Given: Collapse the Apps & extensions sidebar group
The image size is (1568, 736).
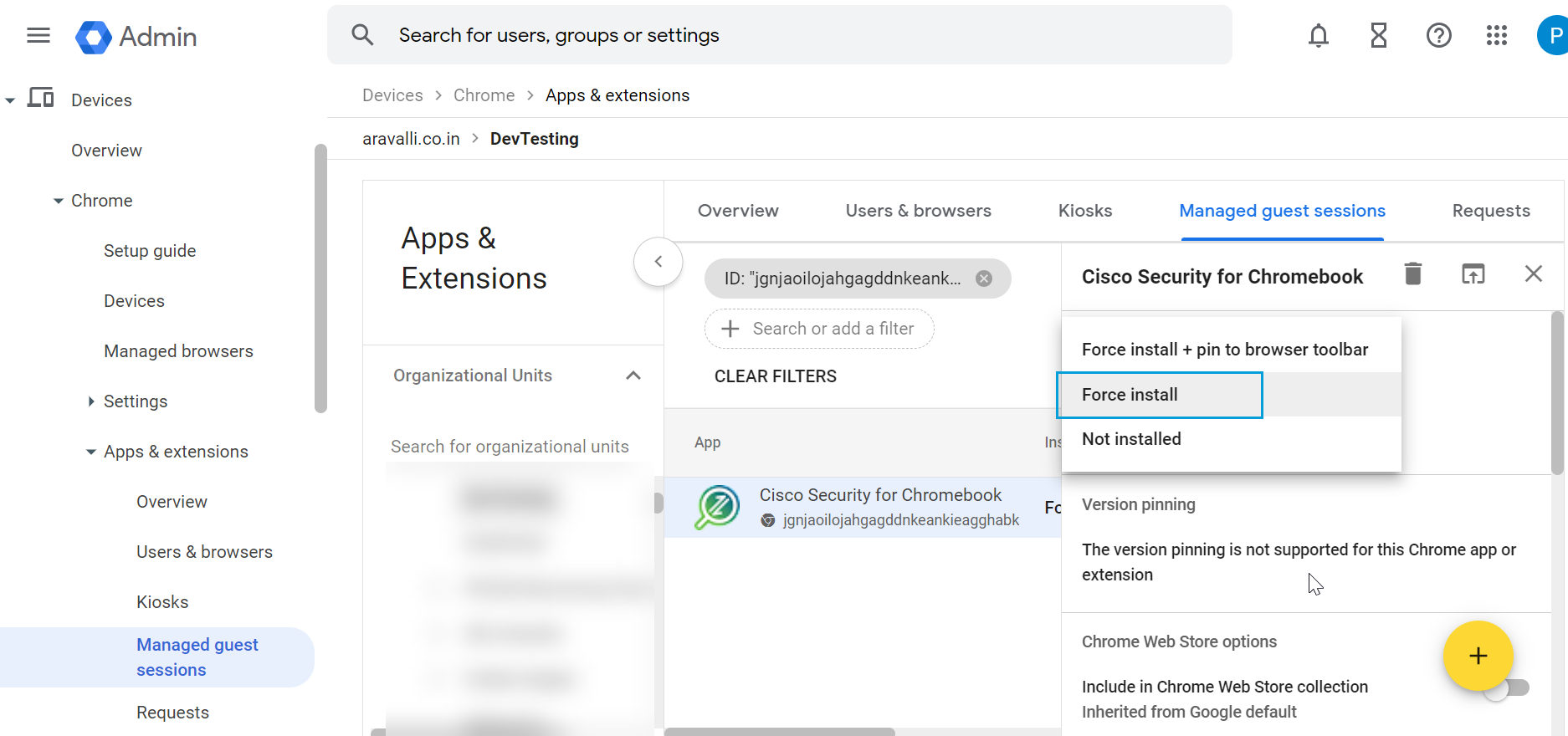Looking at the screenshot, I should click(90, 452).
